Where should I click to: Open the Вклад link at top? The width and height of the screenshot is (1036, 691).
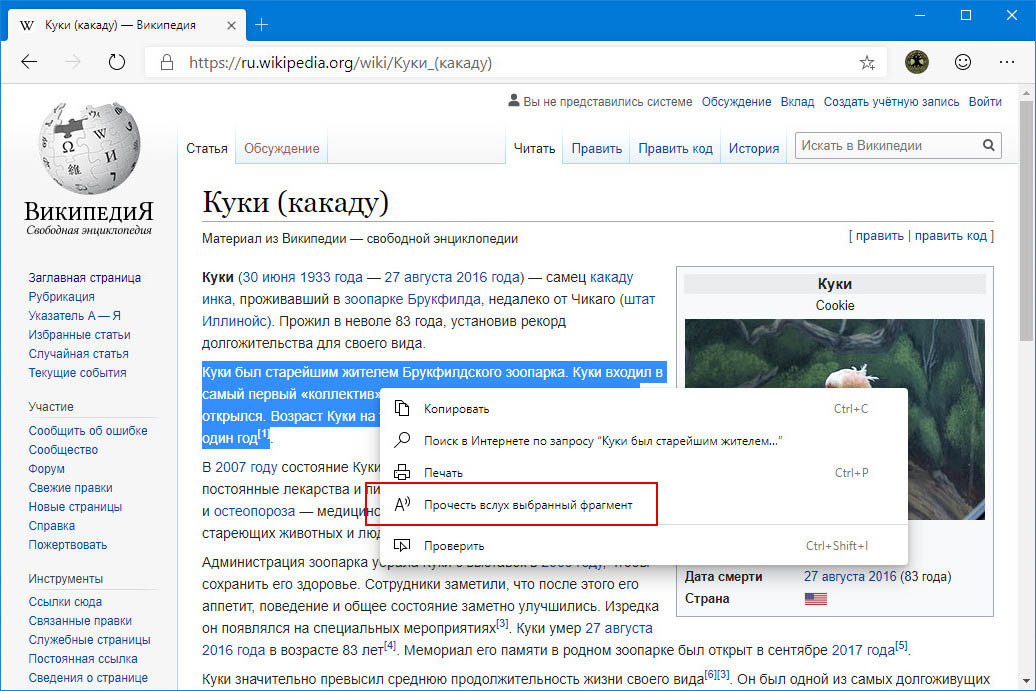click(x=797, y=102)
